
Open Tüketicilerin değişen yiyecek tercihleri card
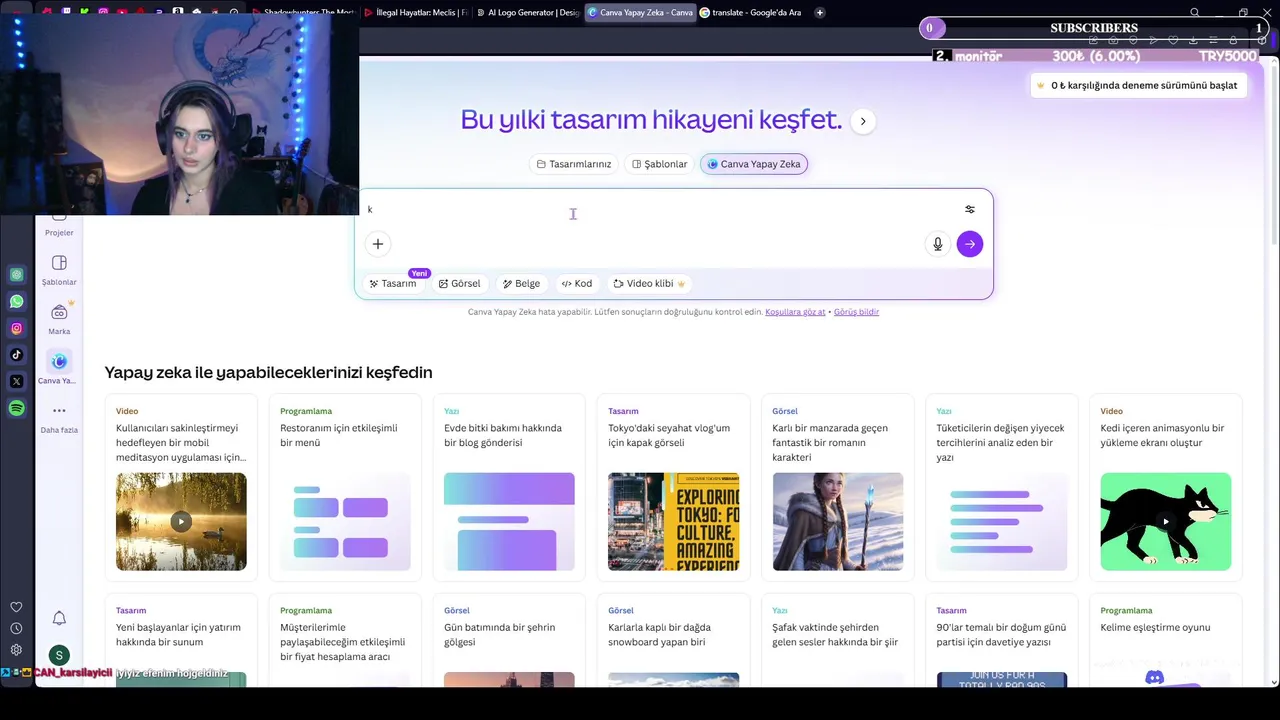[x=1002, y=488]
